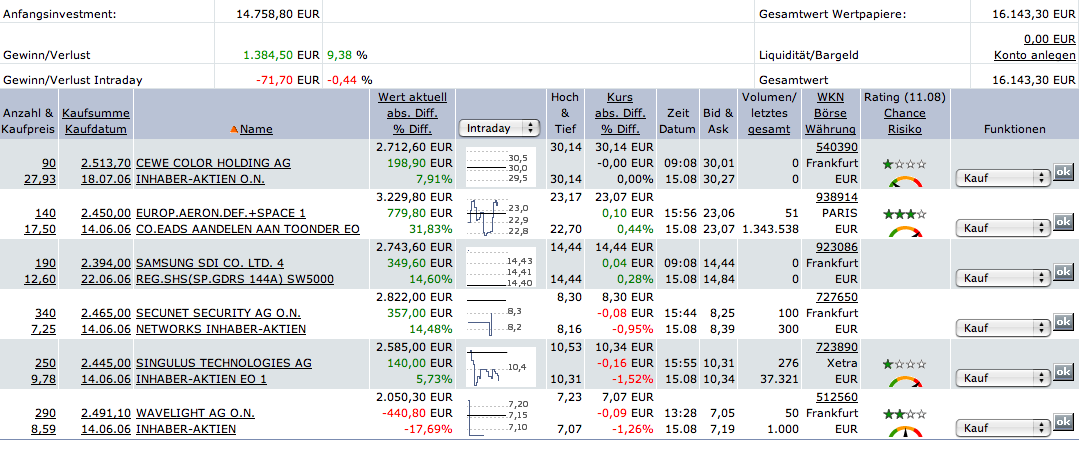Open the Intraday chart period dropdown
Screen dimensions: 1080x452
click(x=498, y=128)
